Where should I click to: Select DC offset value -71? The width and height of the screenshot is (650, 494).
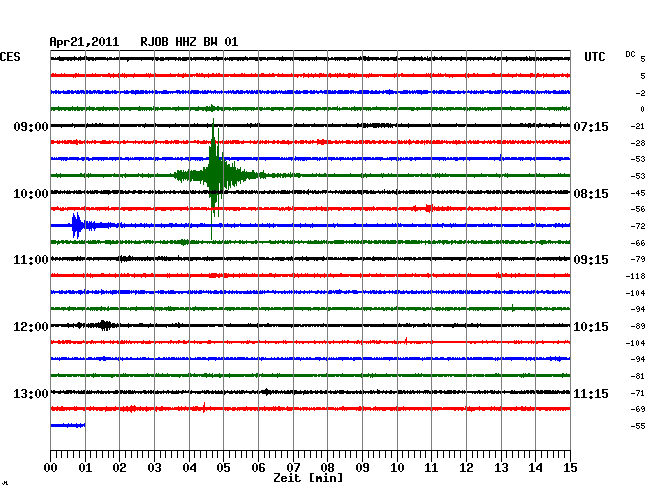pyautogui.click(x=638, y=393)
